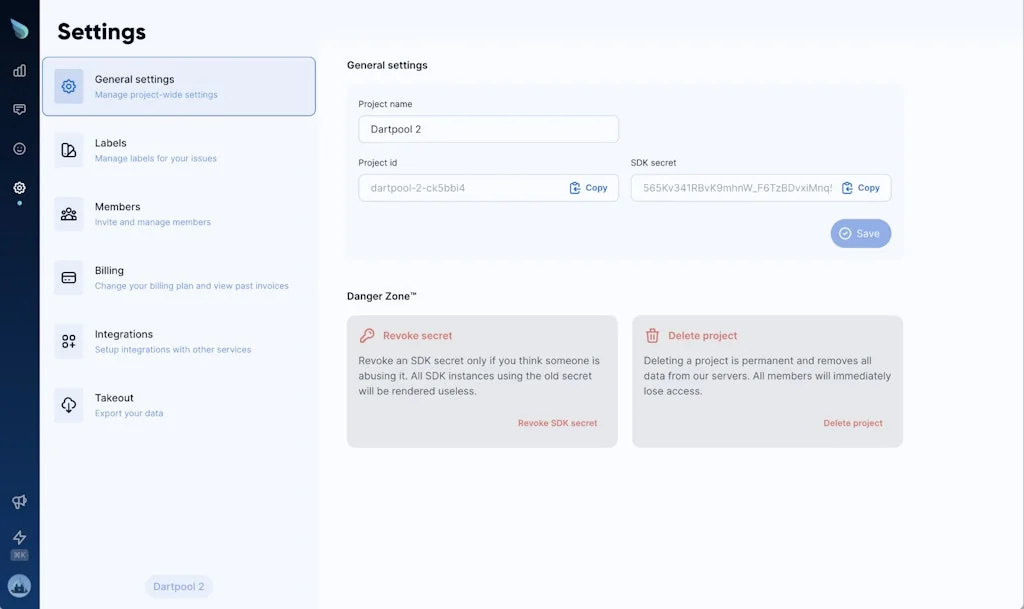Navigate to Members settings
1024x609 pixels.
pos(178,213)
